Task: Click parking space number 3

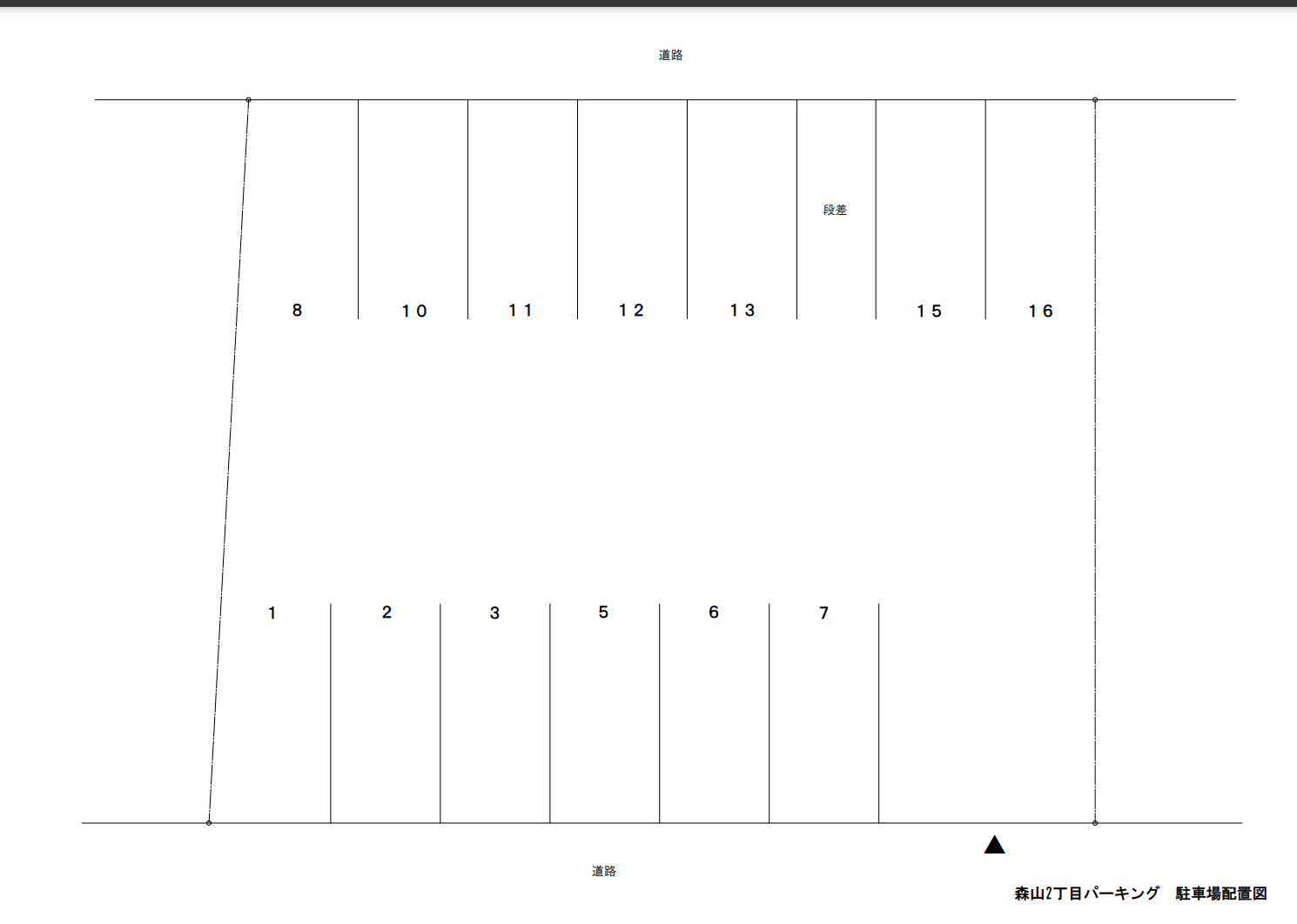Action: [x=494, y=613]
